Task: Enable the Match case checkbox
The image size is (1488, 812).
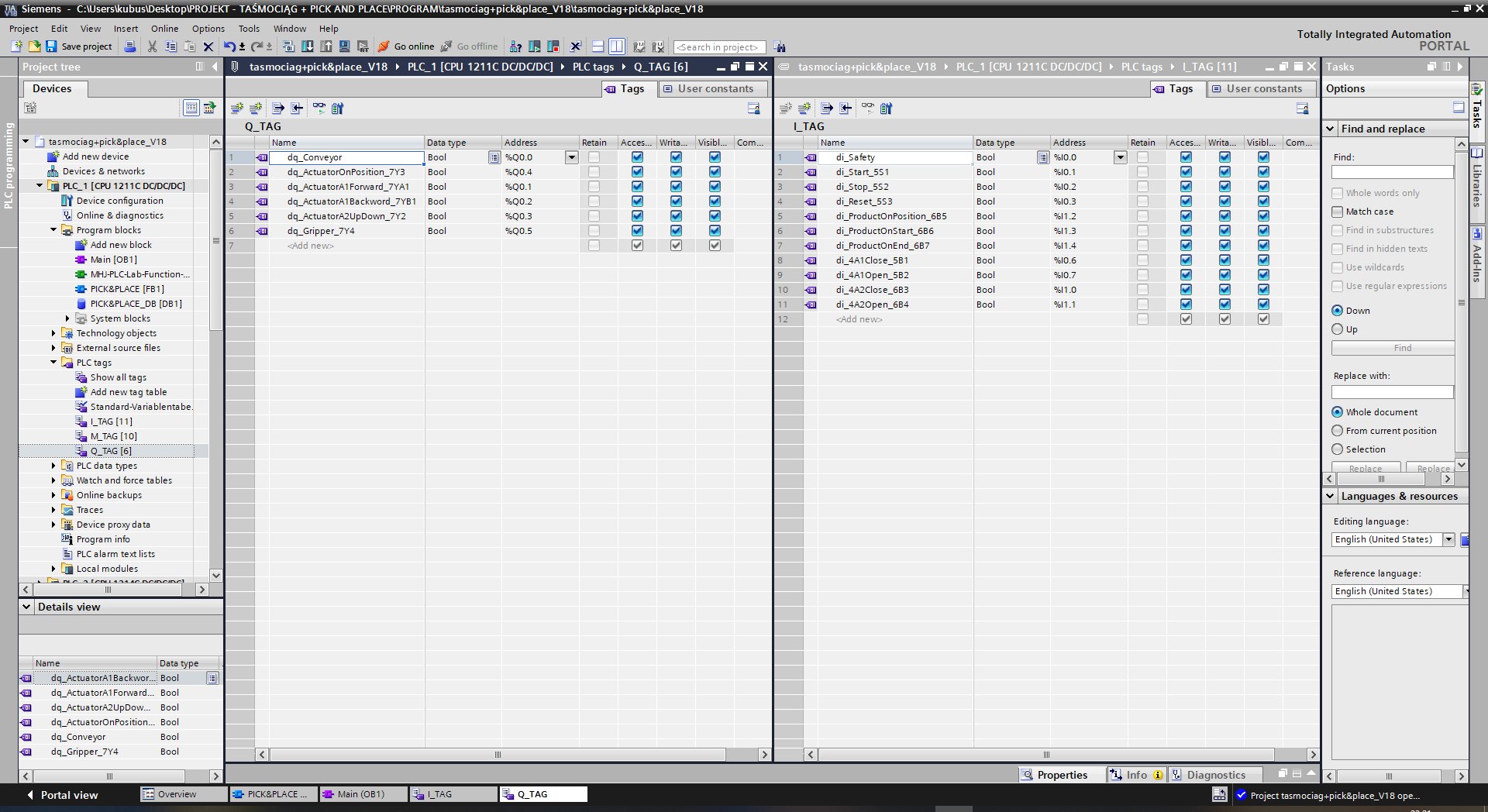Action: click(x=1337, y=212)
